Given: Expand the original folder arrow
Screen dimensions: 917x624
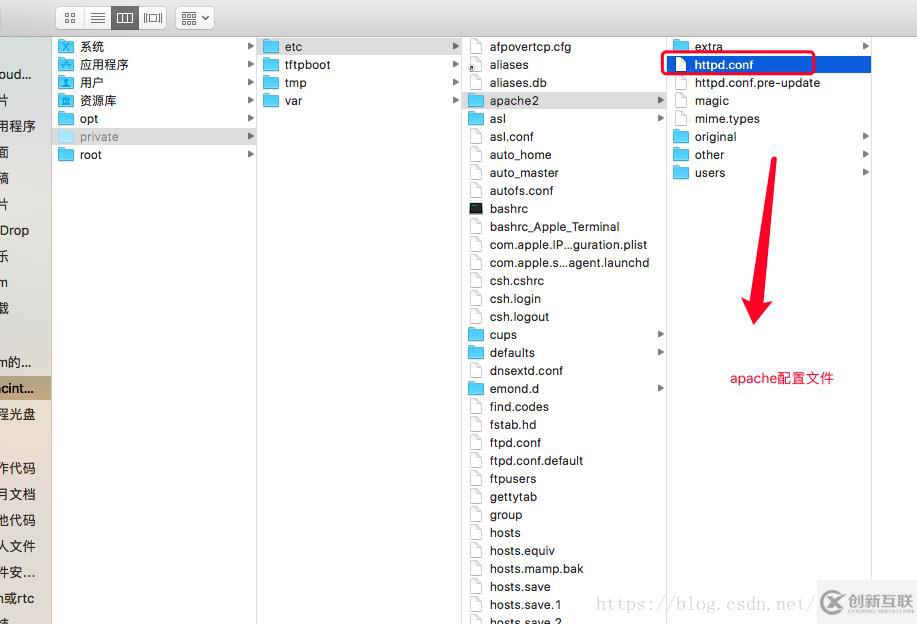Looking at the screenshot, I should coord(866,136).
